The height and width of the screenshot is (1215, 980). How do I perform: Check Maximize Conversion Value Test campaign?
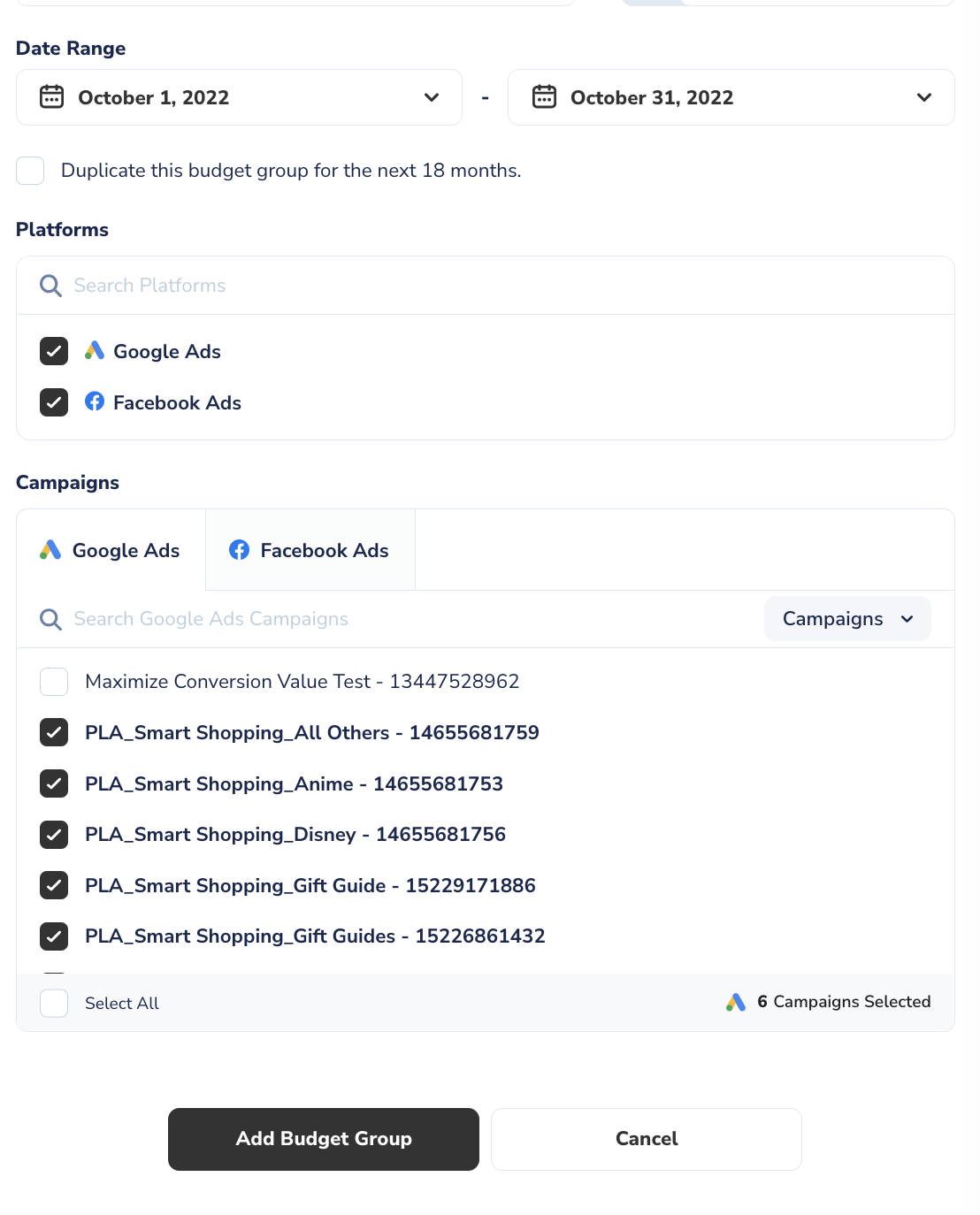(x=54, y=682)
